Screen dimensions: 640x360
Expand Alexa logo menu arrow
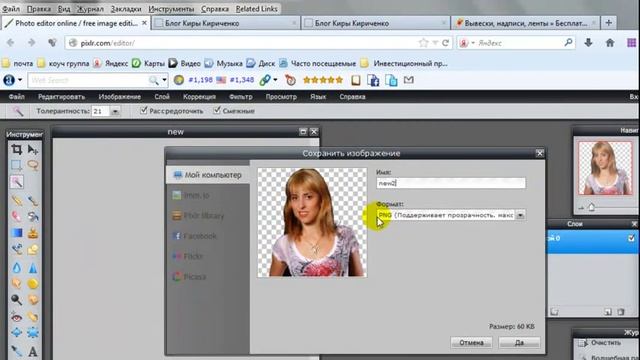(20, 80)
